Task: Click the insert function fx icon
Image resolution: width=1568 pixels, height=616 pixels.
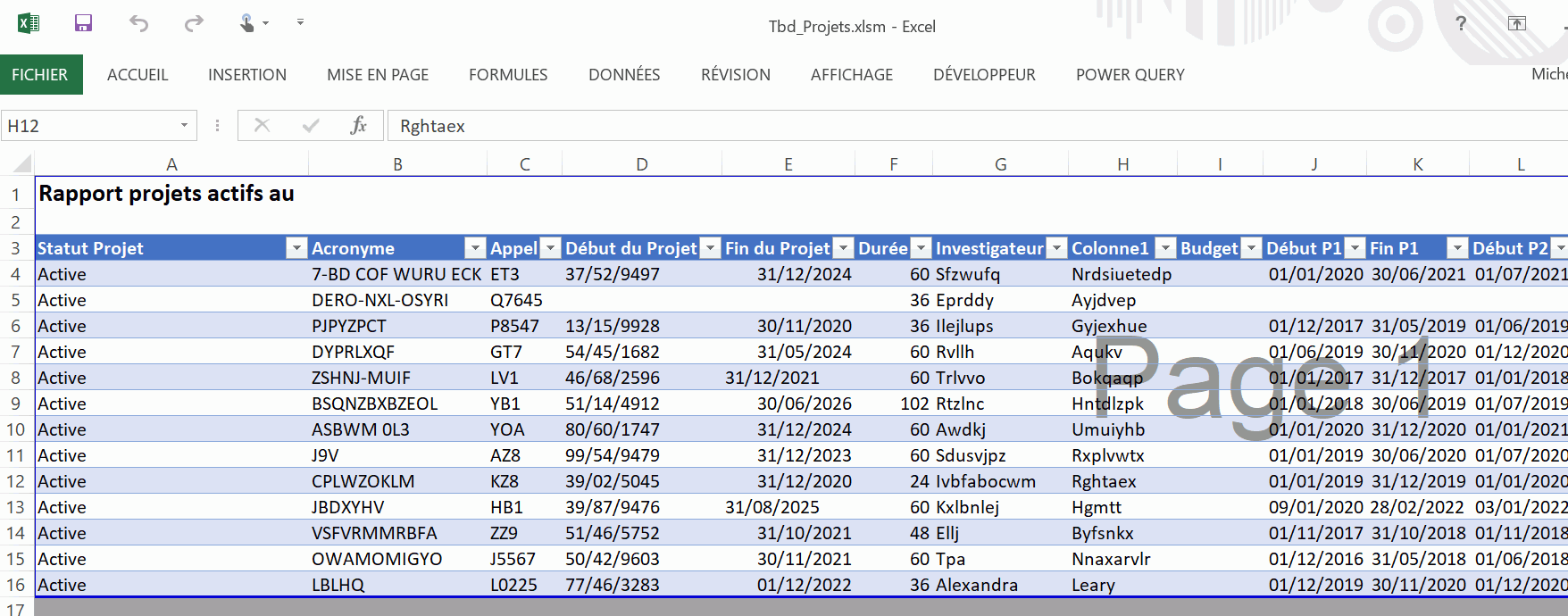Action: [x=358, y=126]
